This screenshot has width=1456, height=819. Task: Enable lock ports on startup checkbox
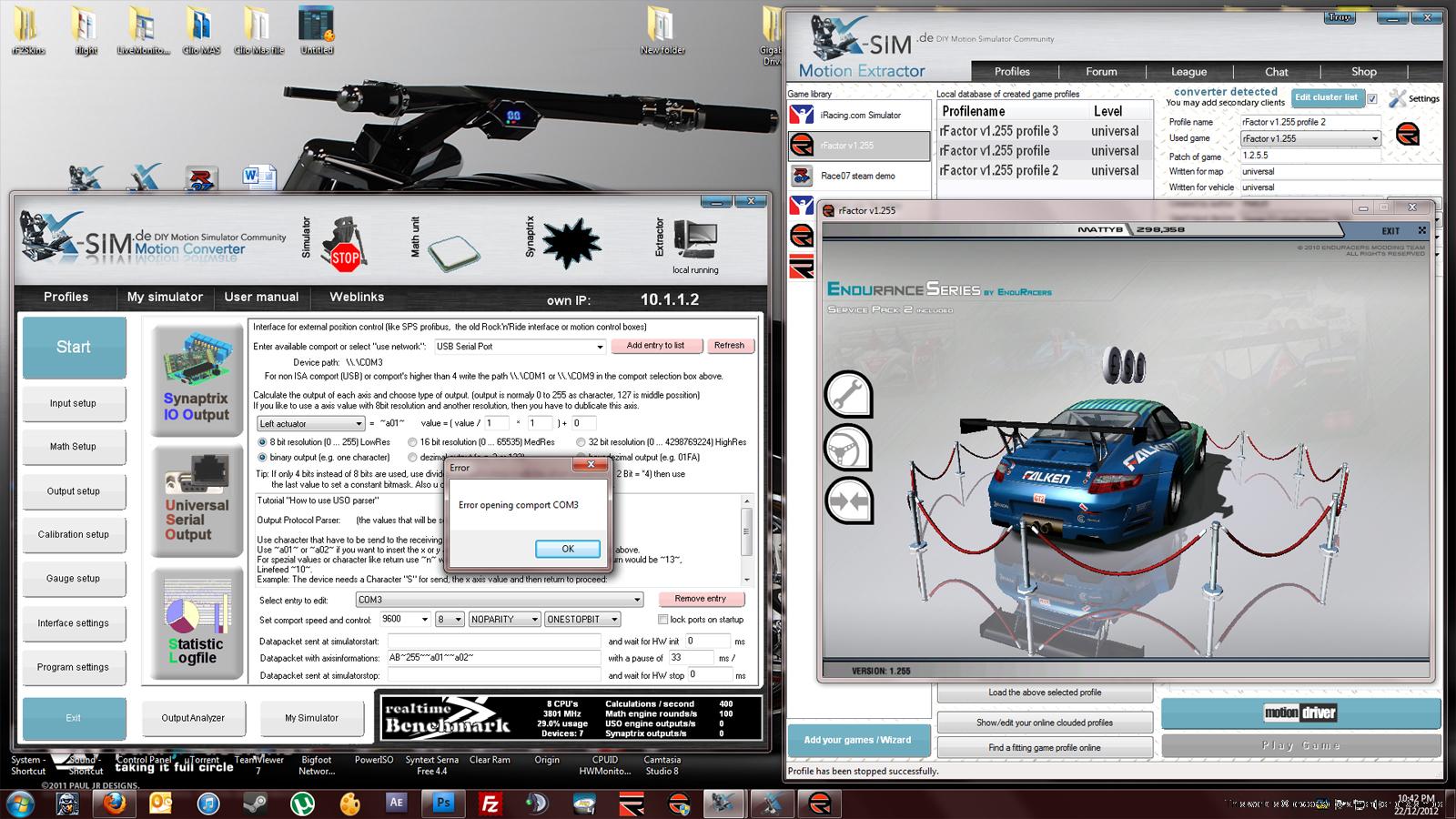pyautogui.click(x=663, y=620)
